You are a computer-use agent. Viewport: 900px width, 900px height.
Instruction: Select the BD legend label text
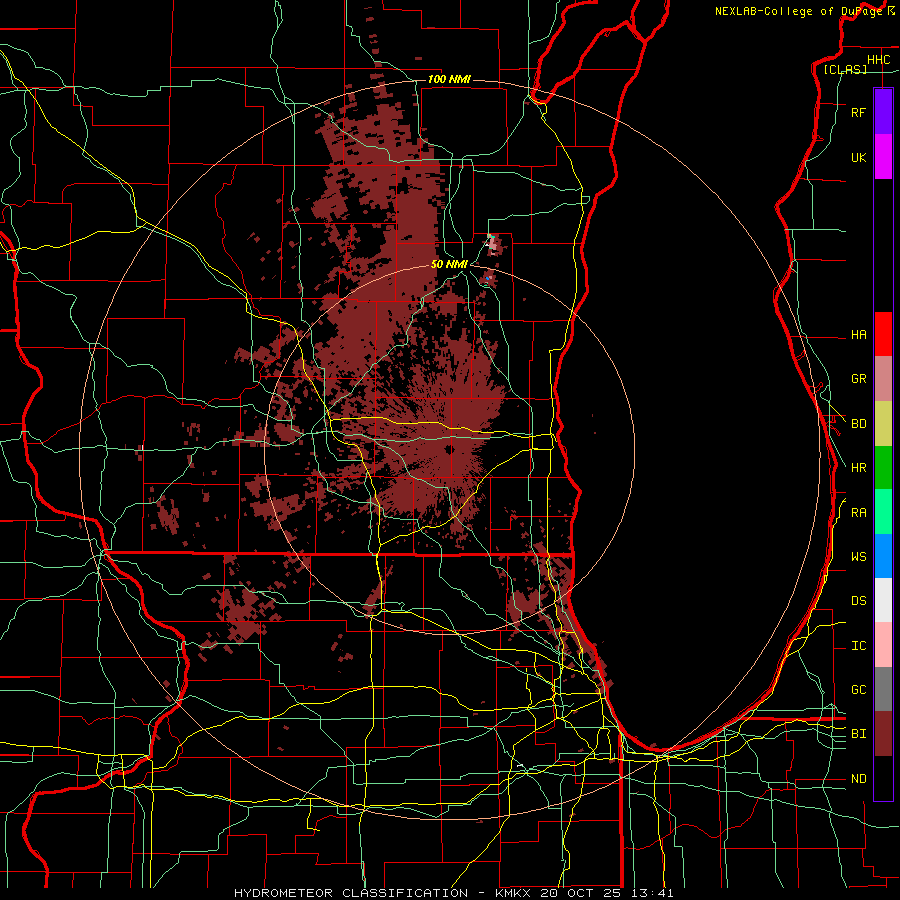pyautogui.click(x=858, y=424)
